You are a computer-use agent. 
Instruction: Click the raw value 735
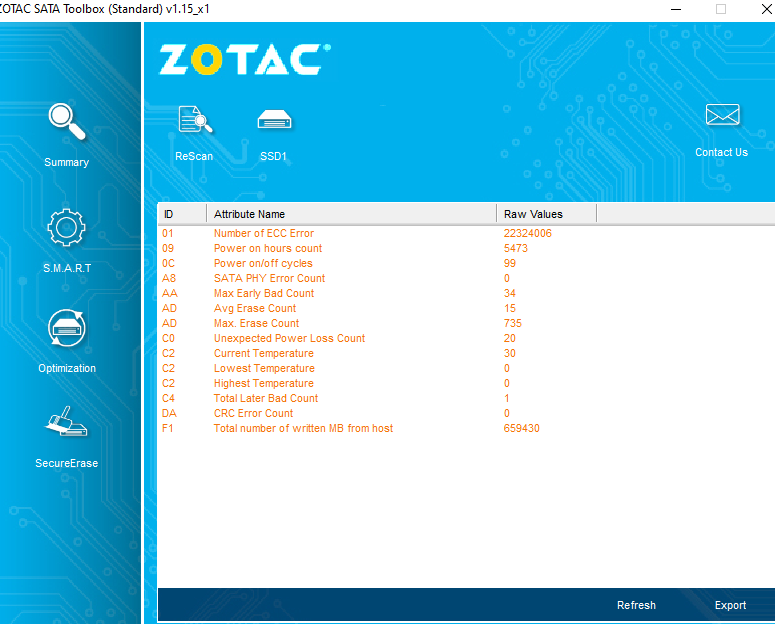[513, 323]
